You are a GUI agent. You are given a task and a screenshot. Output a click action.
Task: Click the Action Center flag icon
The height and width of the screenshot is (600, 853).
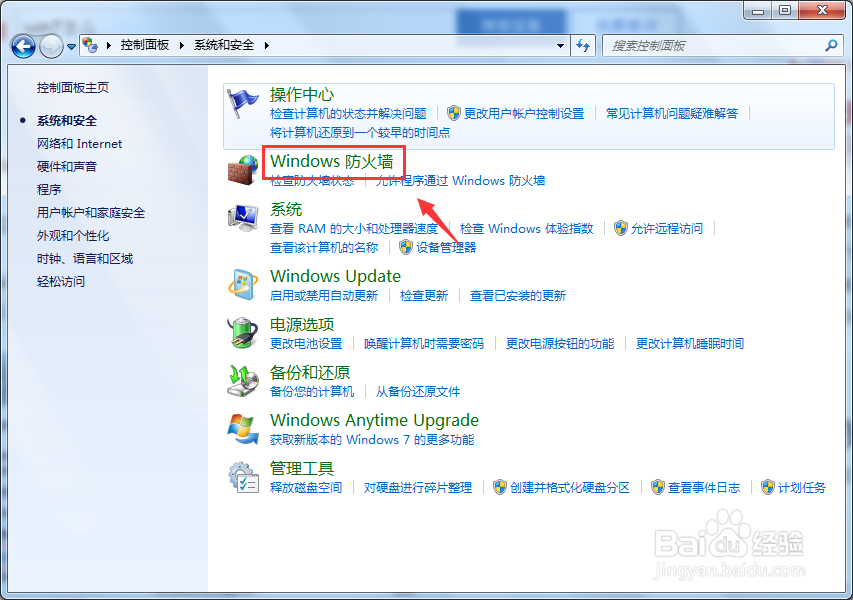tap(243, 103)
